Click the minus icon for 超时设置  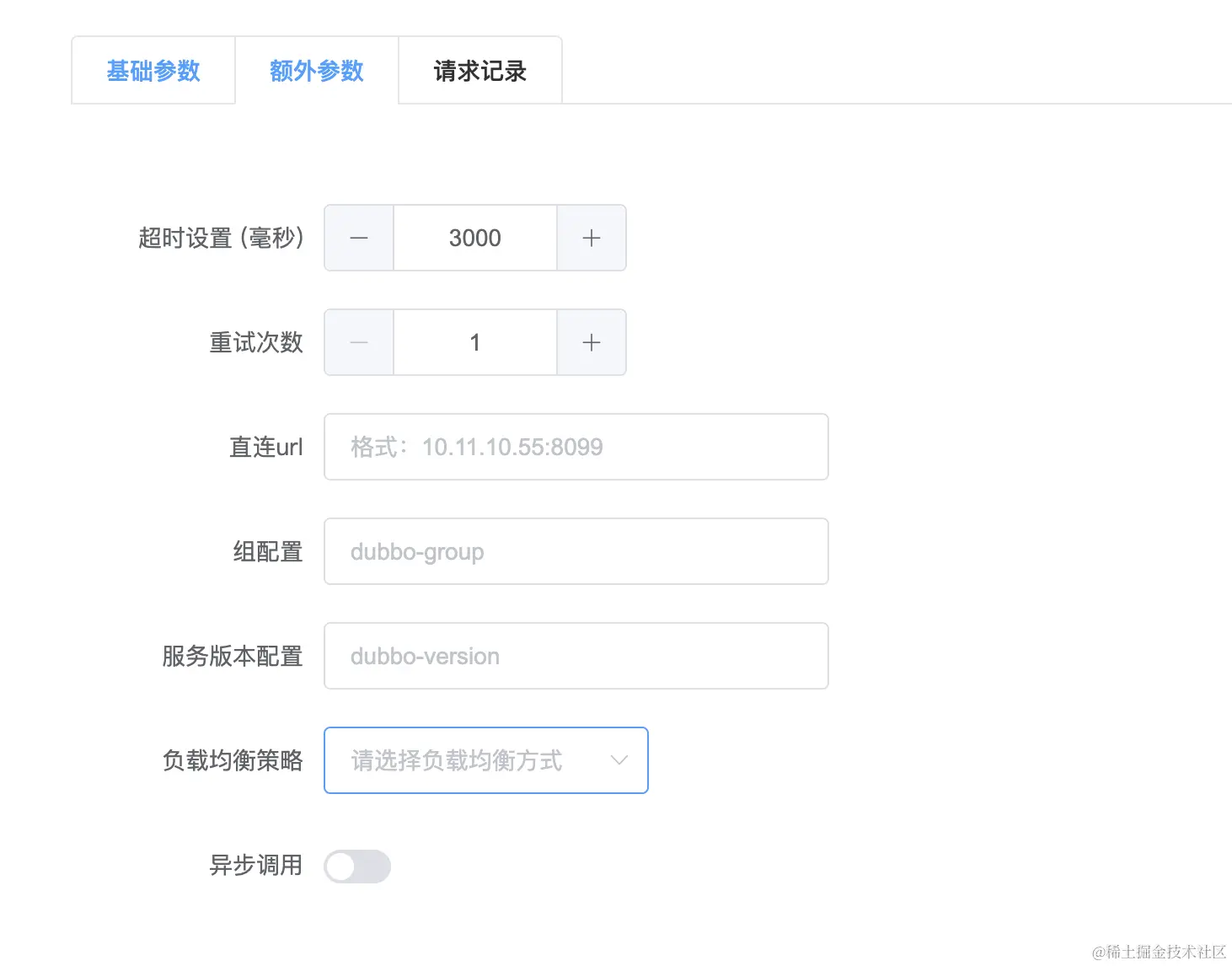358,238
